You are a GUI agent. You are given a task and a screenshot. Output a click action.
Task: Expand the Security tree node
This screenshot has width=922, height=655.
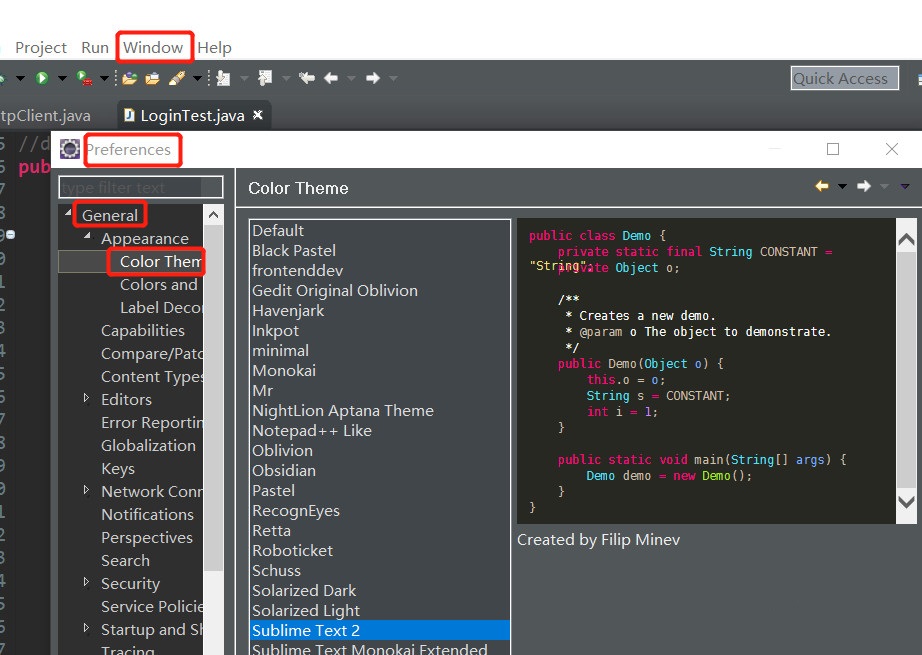[86, 582]
